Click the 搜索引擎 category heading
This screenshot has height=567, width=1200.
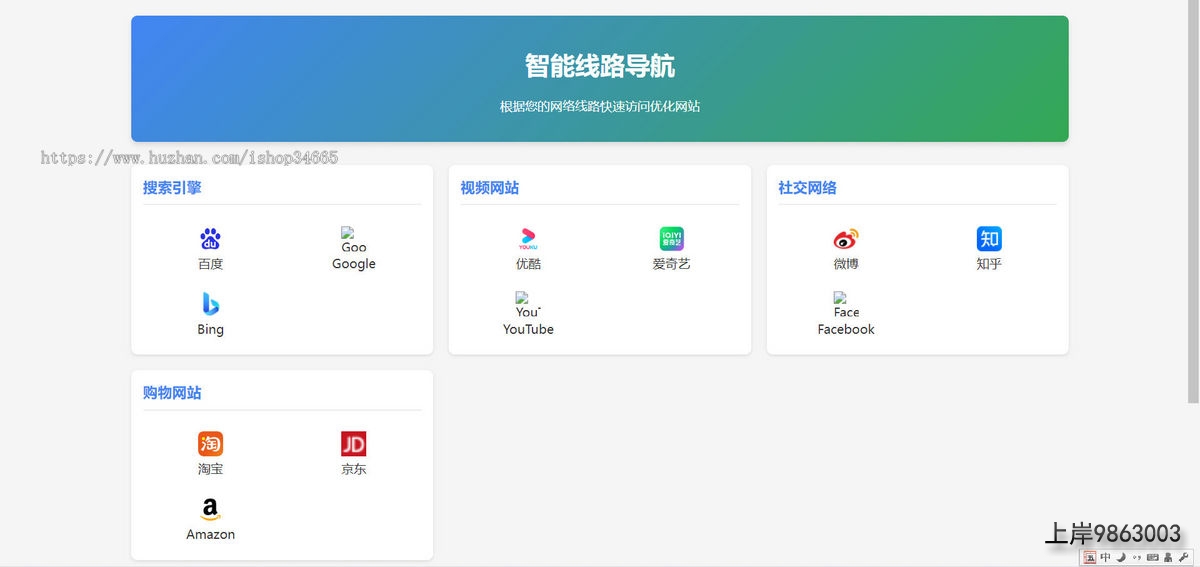[172, 188]
